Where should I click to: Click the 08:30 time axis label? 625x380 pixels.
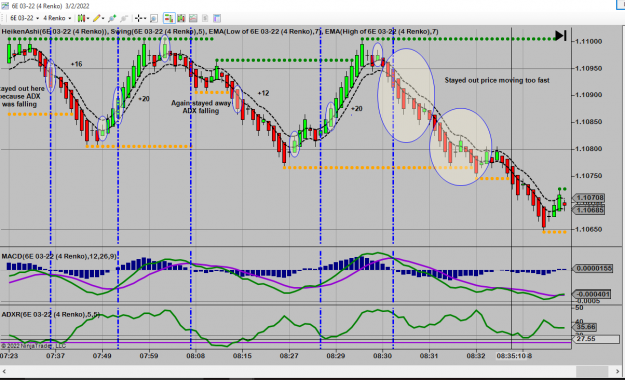click(382, 355)
